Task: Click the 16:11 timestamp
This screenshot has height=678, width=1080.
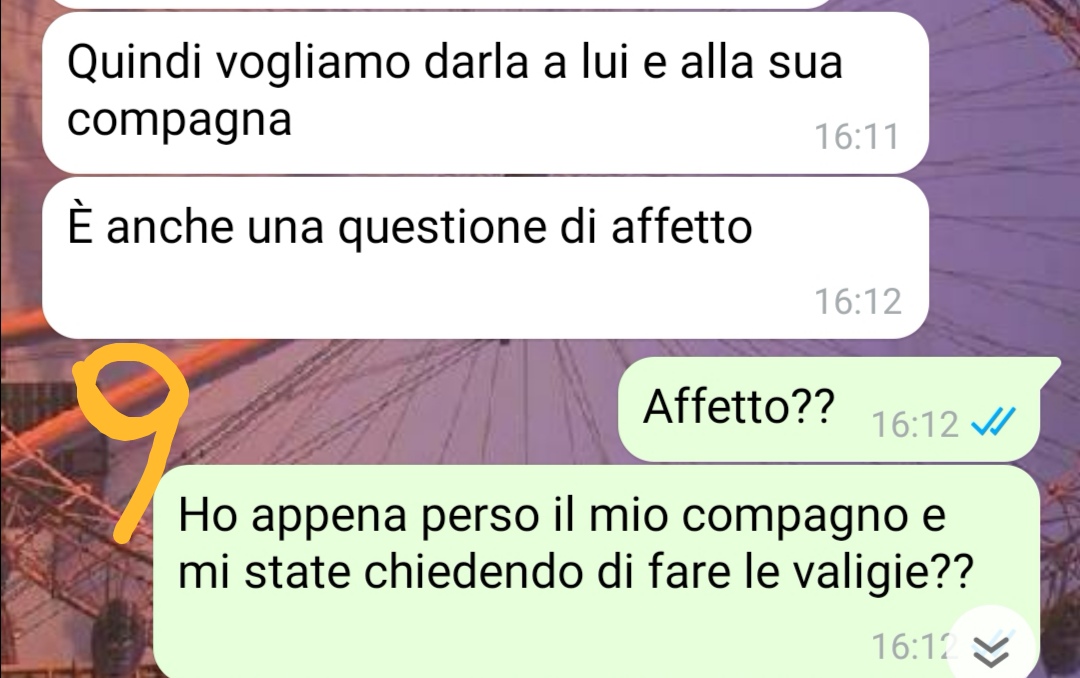Action: [857, 136]
